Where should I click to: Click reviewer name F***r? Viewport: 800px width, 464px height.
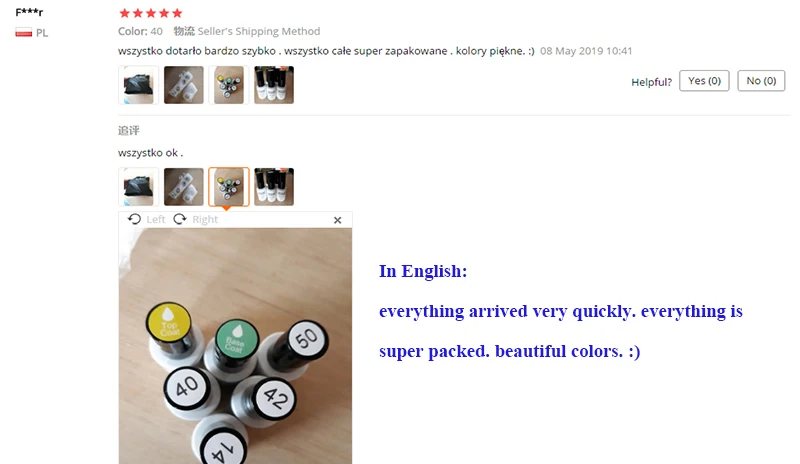tap(29, 12)
